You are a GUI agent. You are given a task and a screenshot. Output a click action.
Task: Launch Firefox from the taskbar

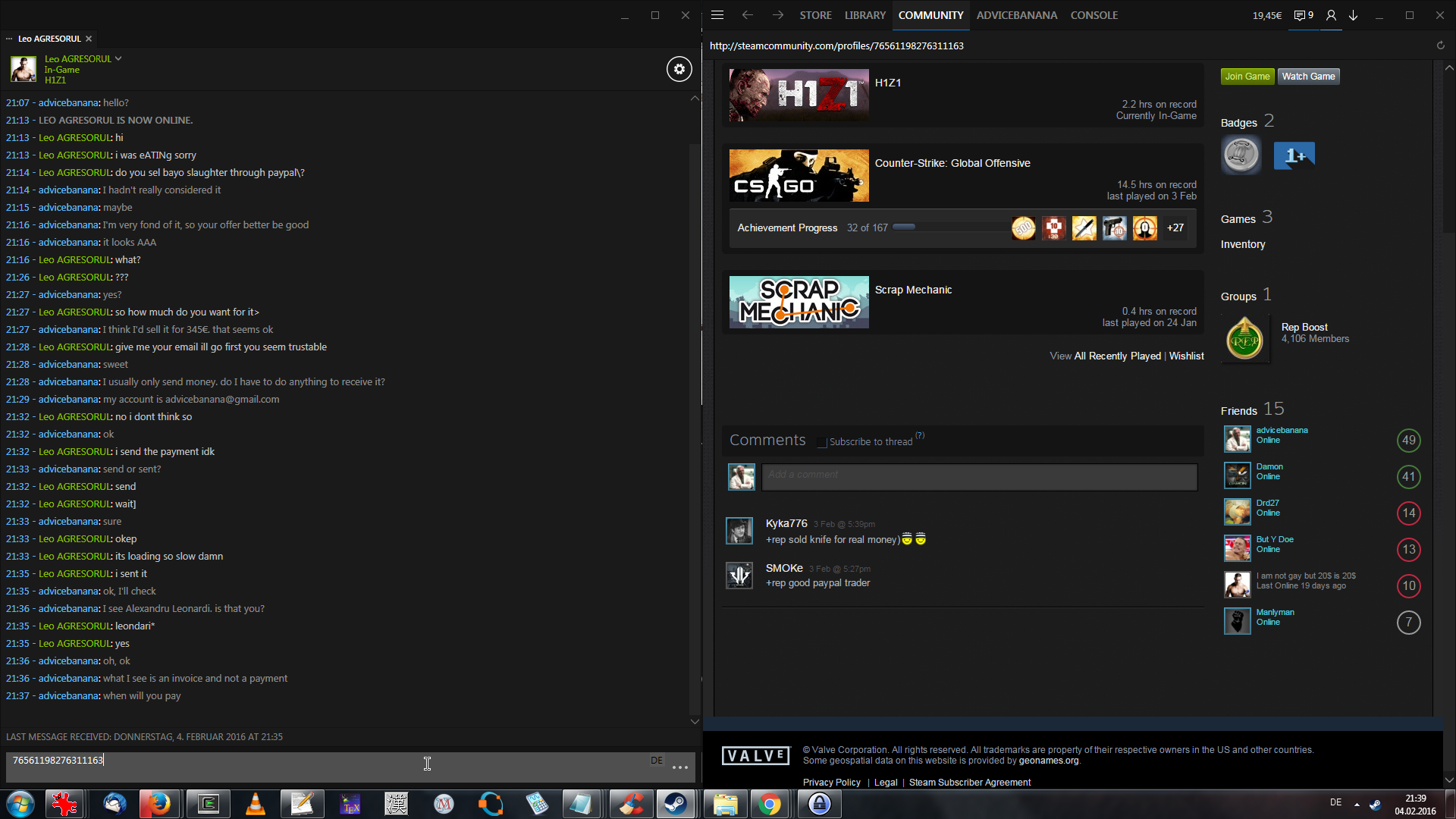coord(158,804)
